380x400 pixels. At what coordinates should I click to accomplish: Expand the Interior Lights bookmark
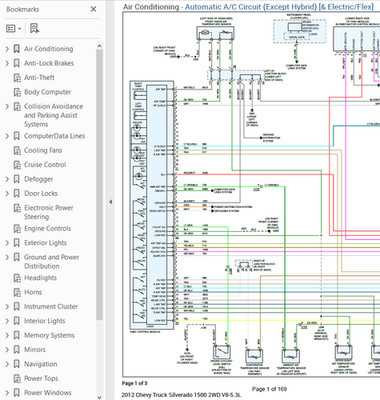(7, 321)
